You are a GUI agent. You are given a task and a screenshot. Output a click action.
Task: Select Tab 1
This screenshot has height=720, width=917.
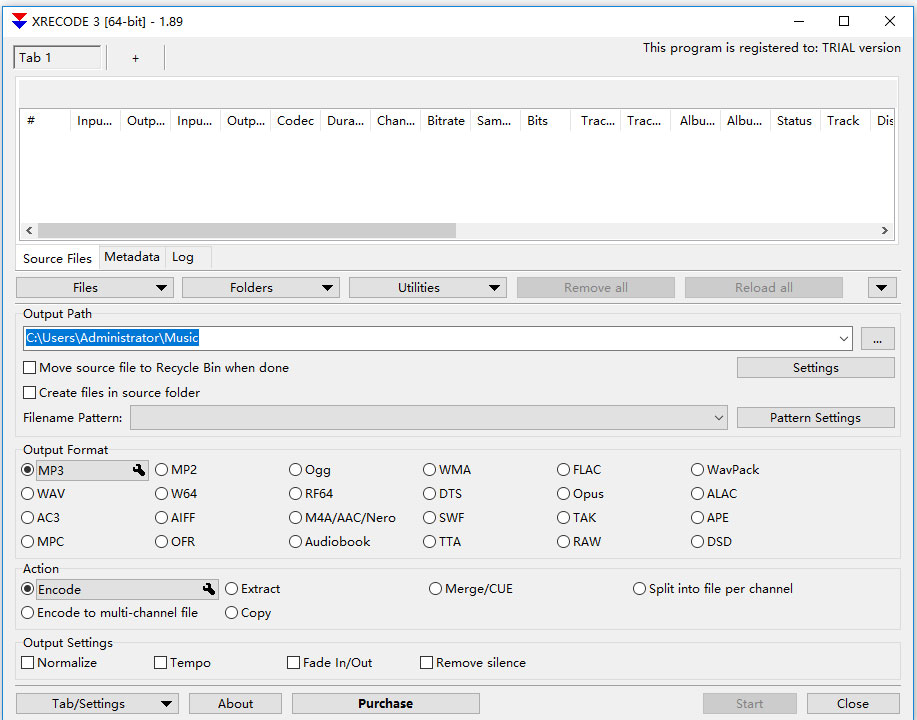pyautogui.click(x=57, y=57)
